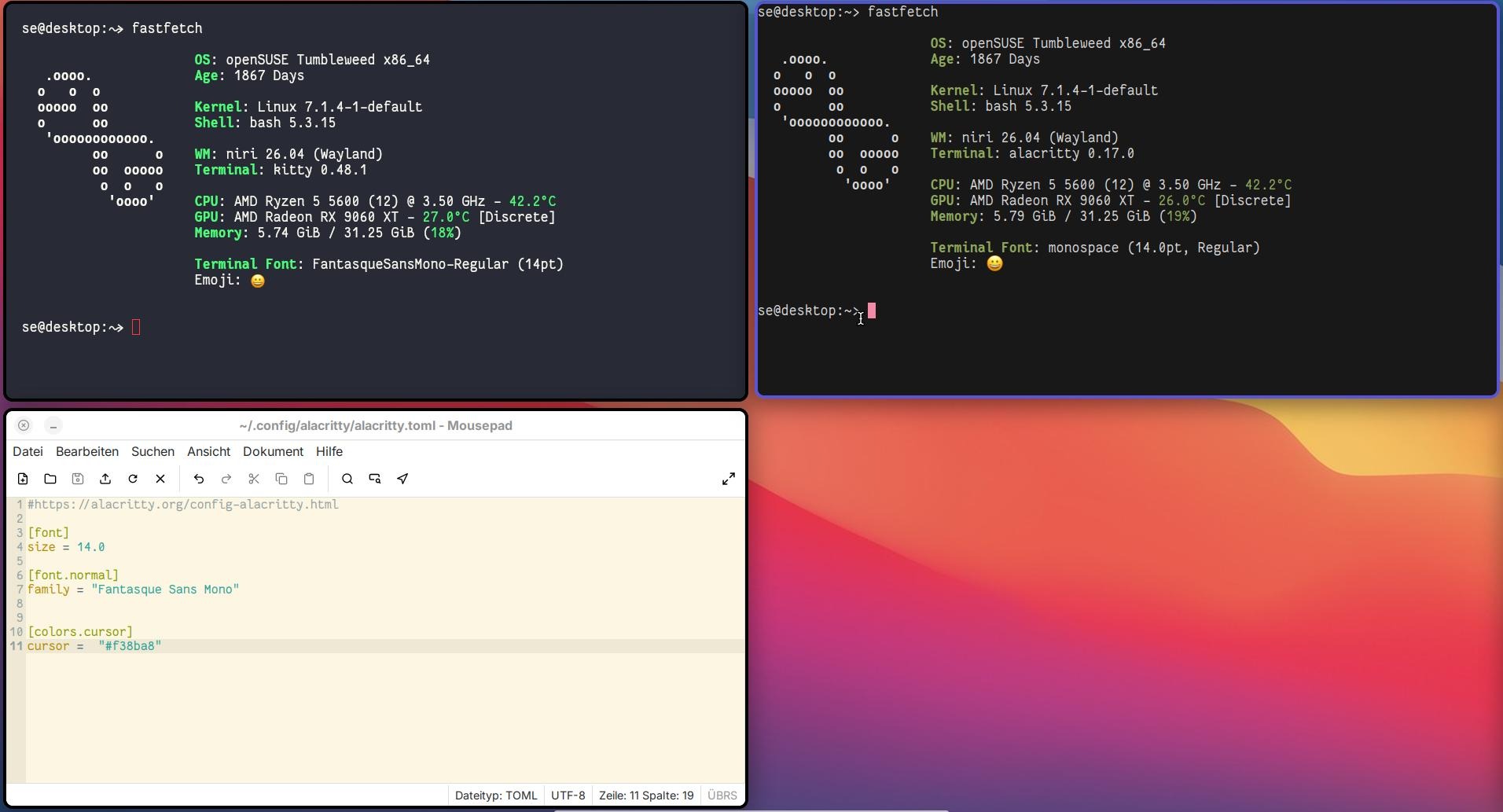Click the size = 14.0 line
The width and height of the screenshot is (1503, 812).
(66, 547)
